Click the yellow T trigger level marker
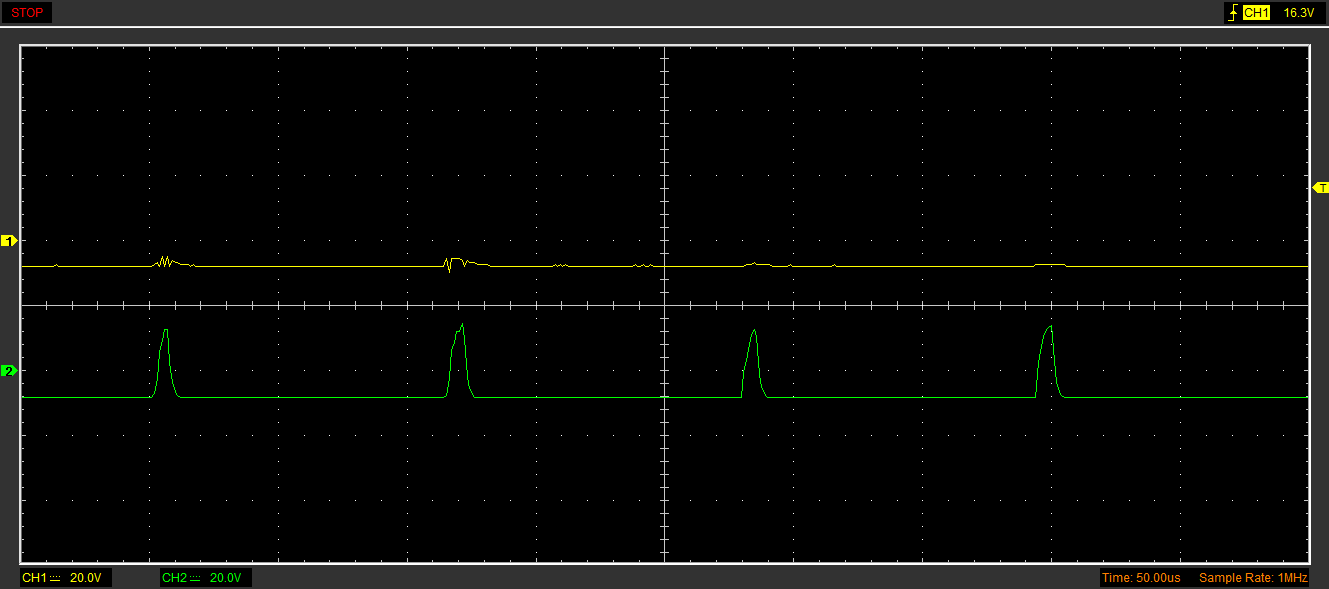 pos(1320,188)
